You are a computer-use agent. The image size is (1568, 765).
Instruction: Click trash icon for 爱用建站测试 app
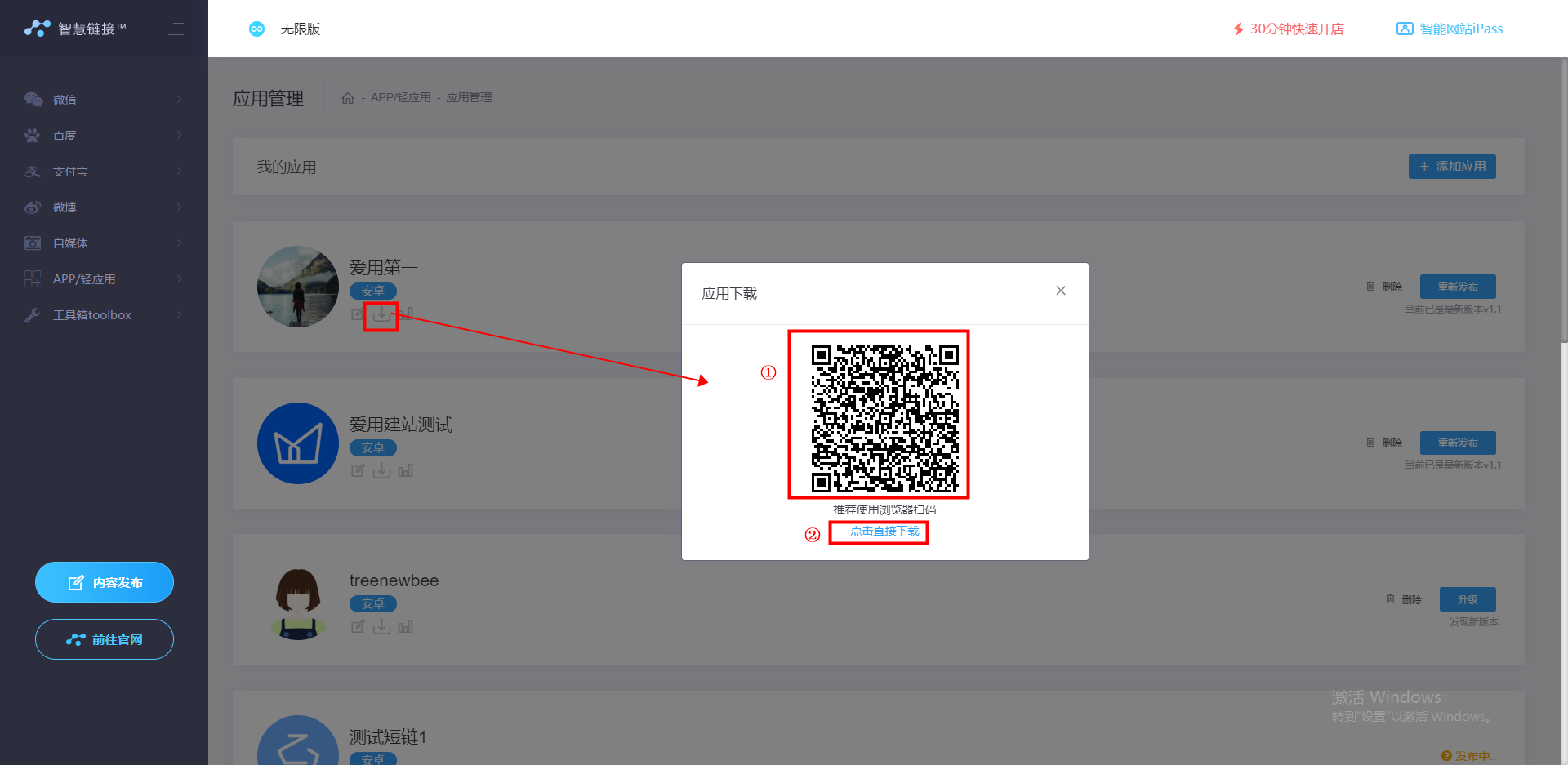(1370, 443)
